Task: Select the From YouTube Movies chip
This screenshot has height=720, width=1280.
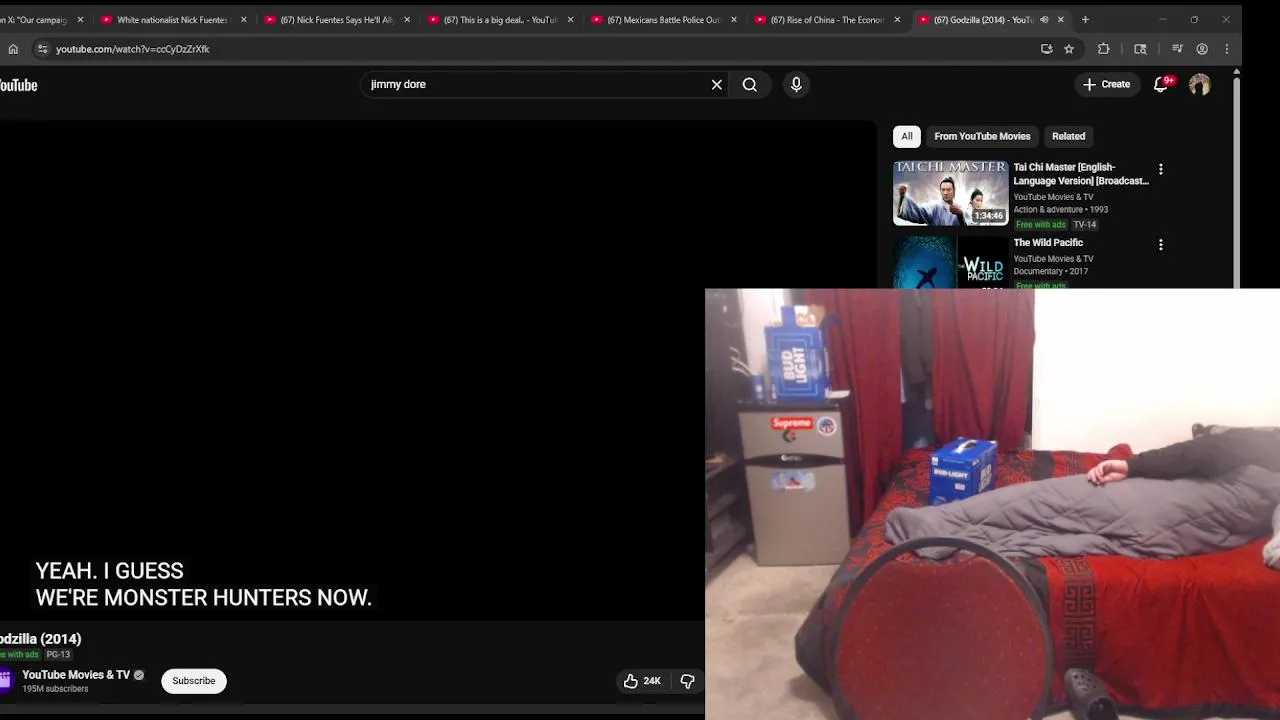Action: [982, 136]
